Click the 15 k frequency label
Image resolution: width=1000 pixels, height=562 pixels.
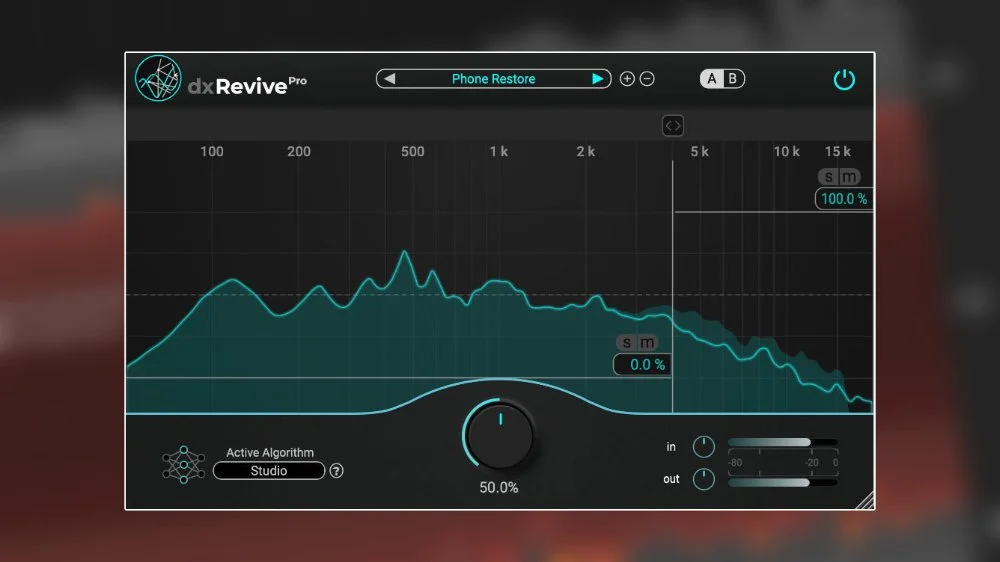pos(837,151)
